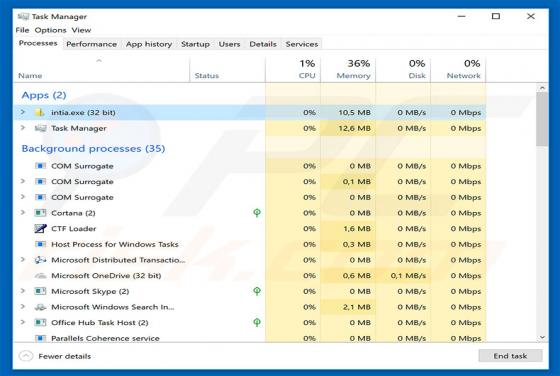Open the File menu
The width and height of the screenshot is (560, 376).
(x=22, y=30)
